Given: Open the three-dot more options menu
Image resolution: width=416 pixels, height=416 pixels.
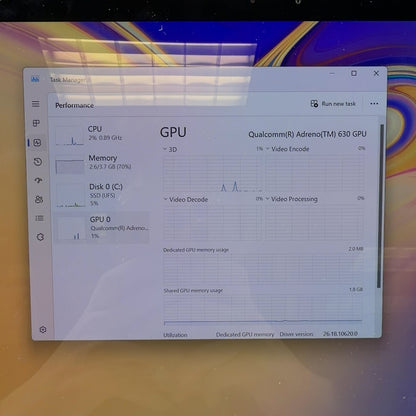Looking at the screenshot, I should coord(374,104).
